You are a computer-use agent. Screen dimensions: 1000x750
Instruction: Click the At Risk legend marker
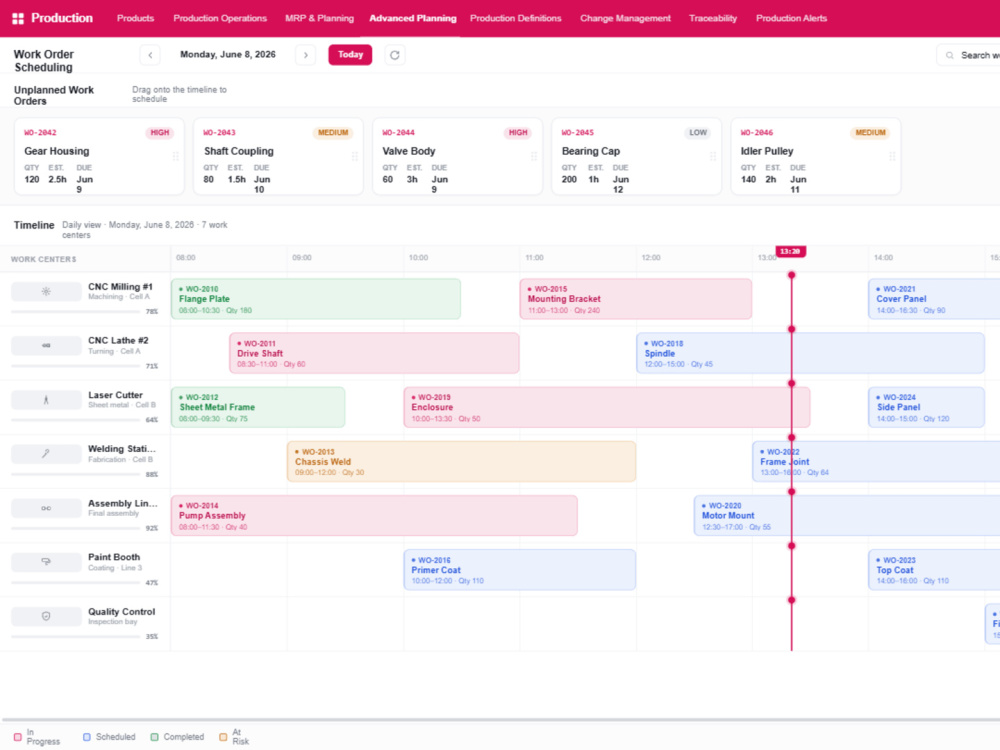(x=223, y=737)
